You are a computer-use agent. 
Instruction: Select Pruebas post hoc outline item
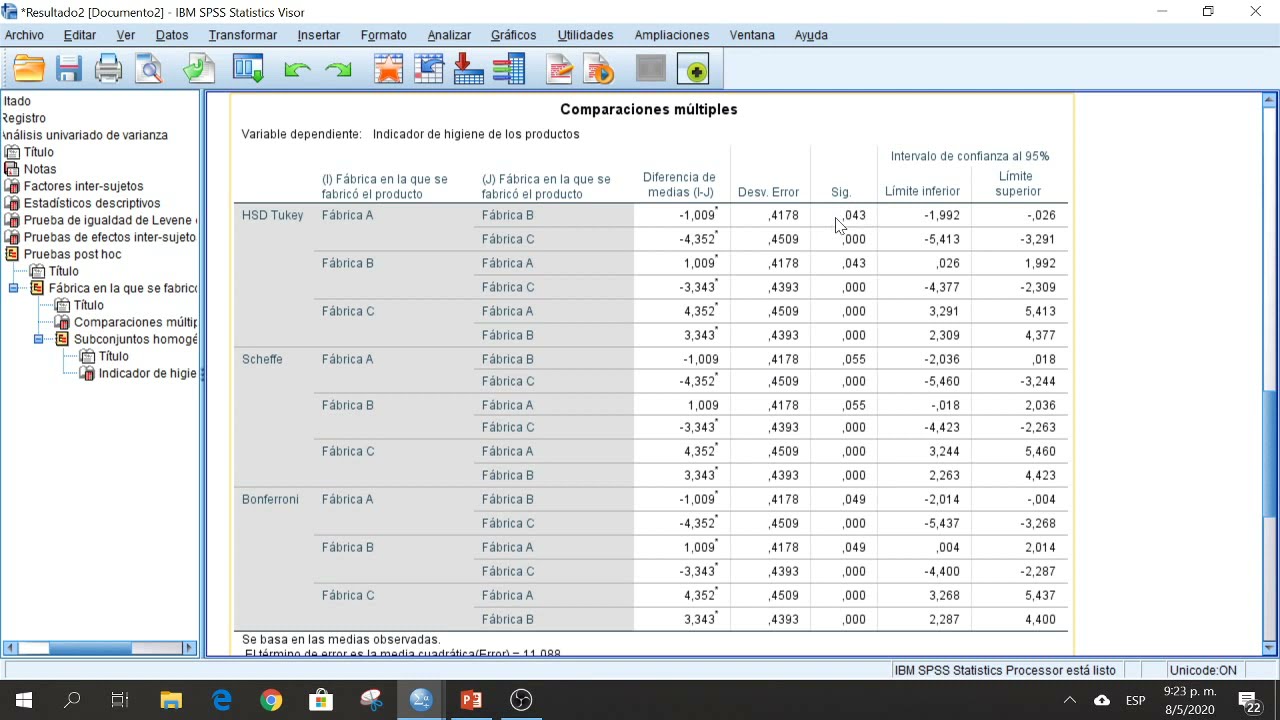click(64, 254)
